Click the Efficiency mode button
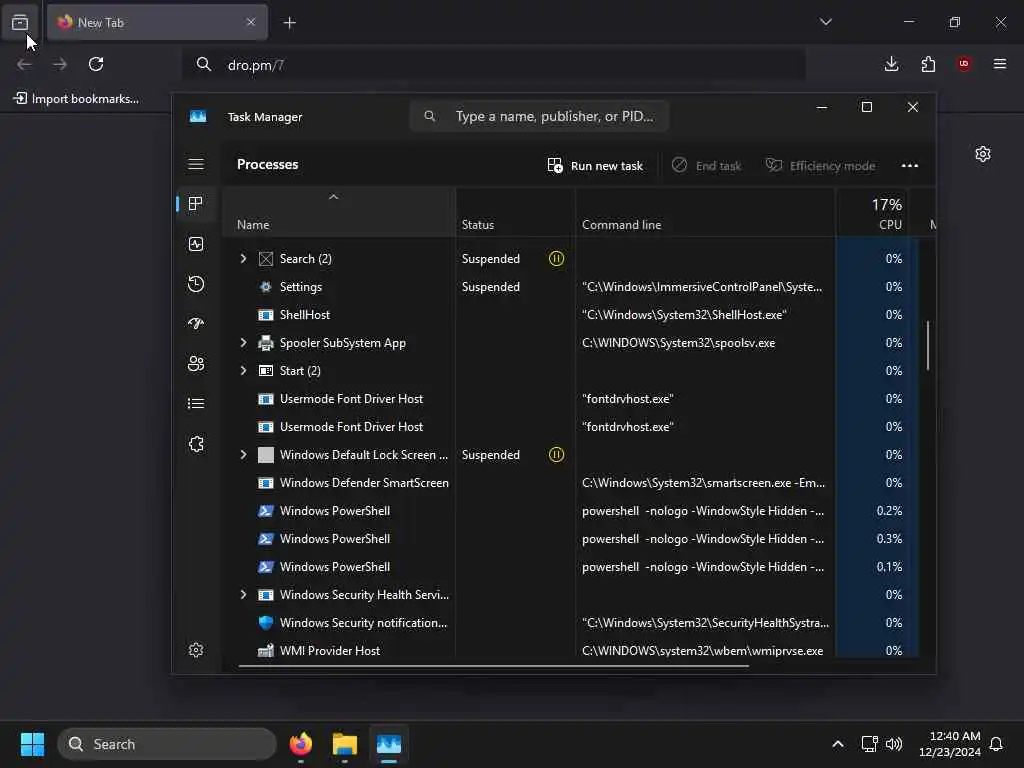 coord(820,166)
